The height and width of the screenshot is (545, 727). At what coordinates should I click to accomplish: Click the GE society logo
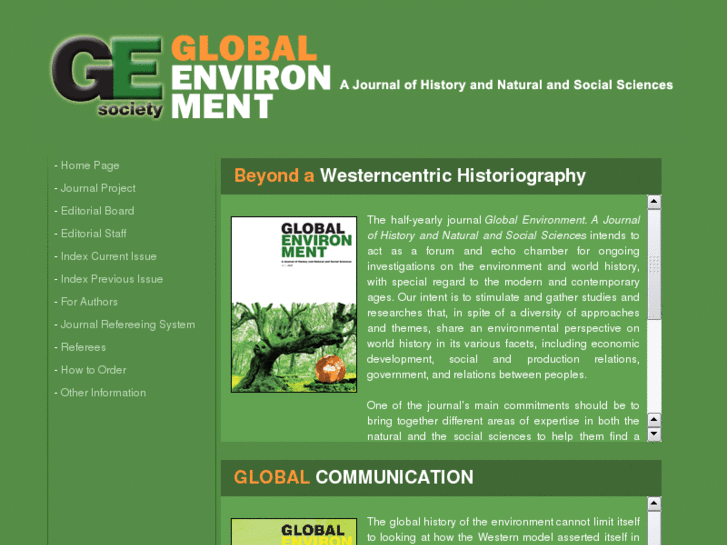107,77
